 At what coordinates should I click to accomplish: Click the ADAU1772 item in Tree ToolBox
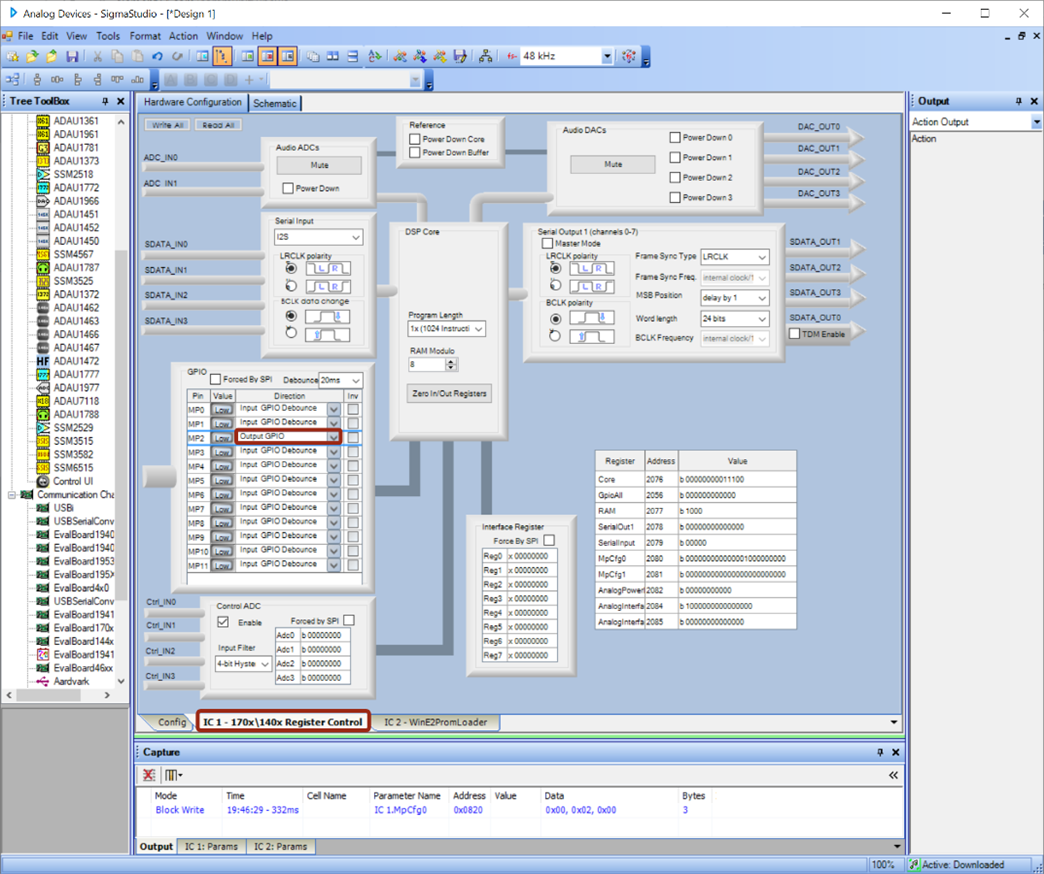pos(76,187)
